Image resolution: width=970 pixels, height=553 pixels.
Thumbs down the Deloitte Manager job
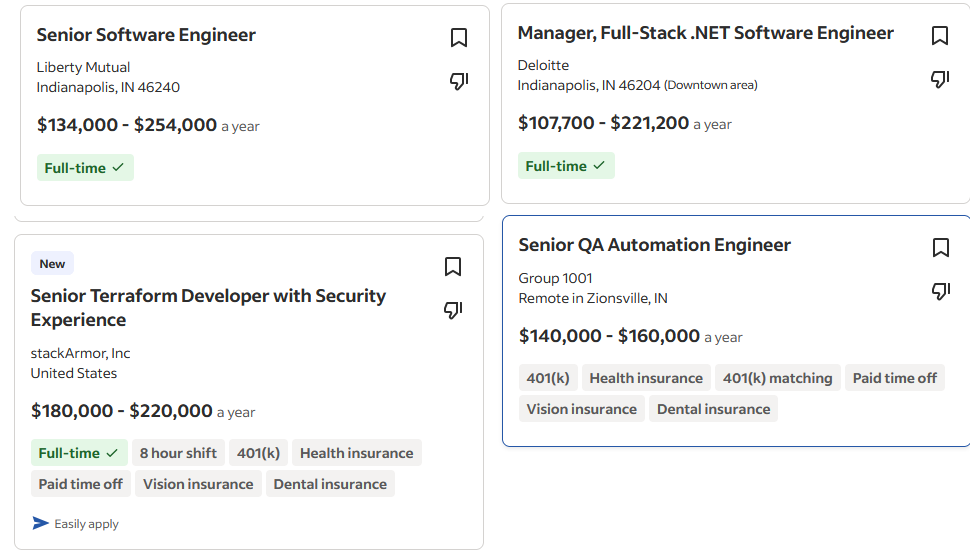tap(940, 79)
